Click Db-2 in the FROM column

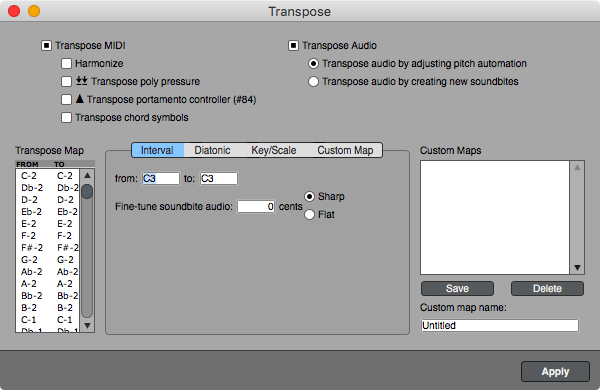(x=32, y=188)
